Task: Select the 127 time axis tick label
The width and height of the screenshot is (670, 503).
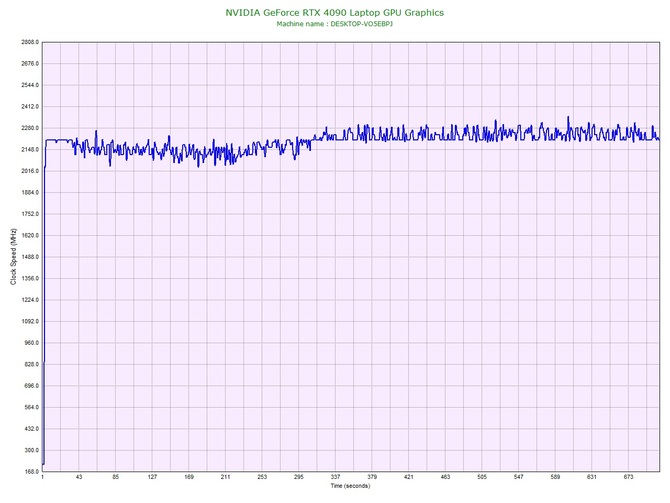Action: pos(153,477)
